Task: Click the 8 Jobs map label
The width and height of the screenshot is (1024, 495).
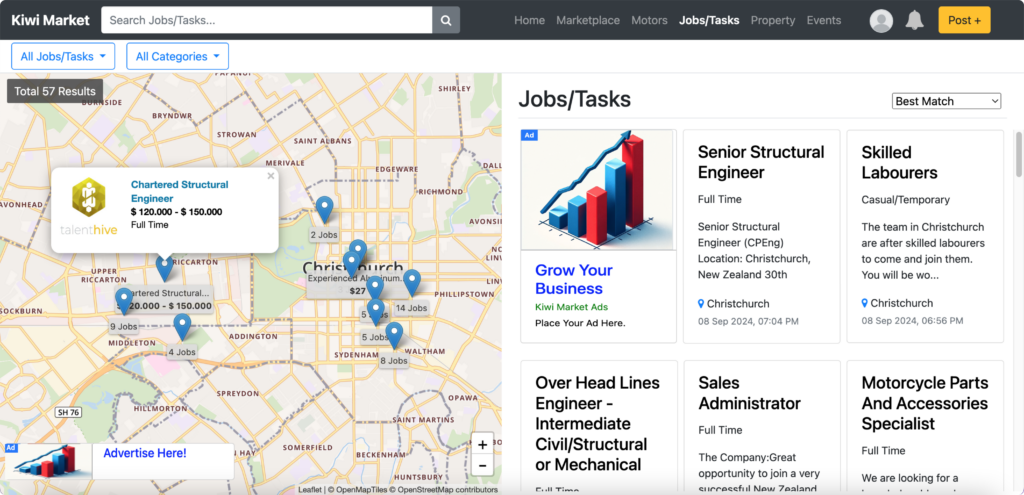Action: [x=394, y=360]
